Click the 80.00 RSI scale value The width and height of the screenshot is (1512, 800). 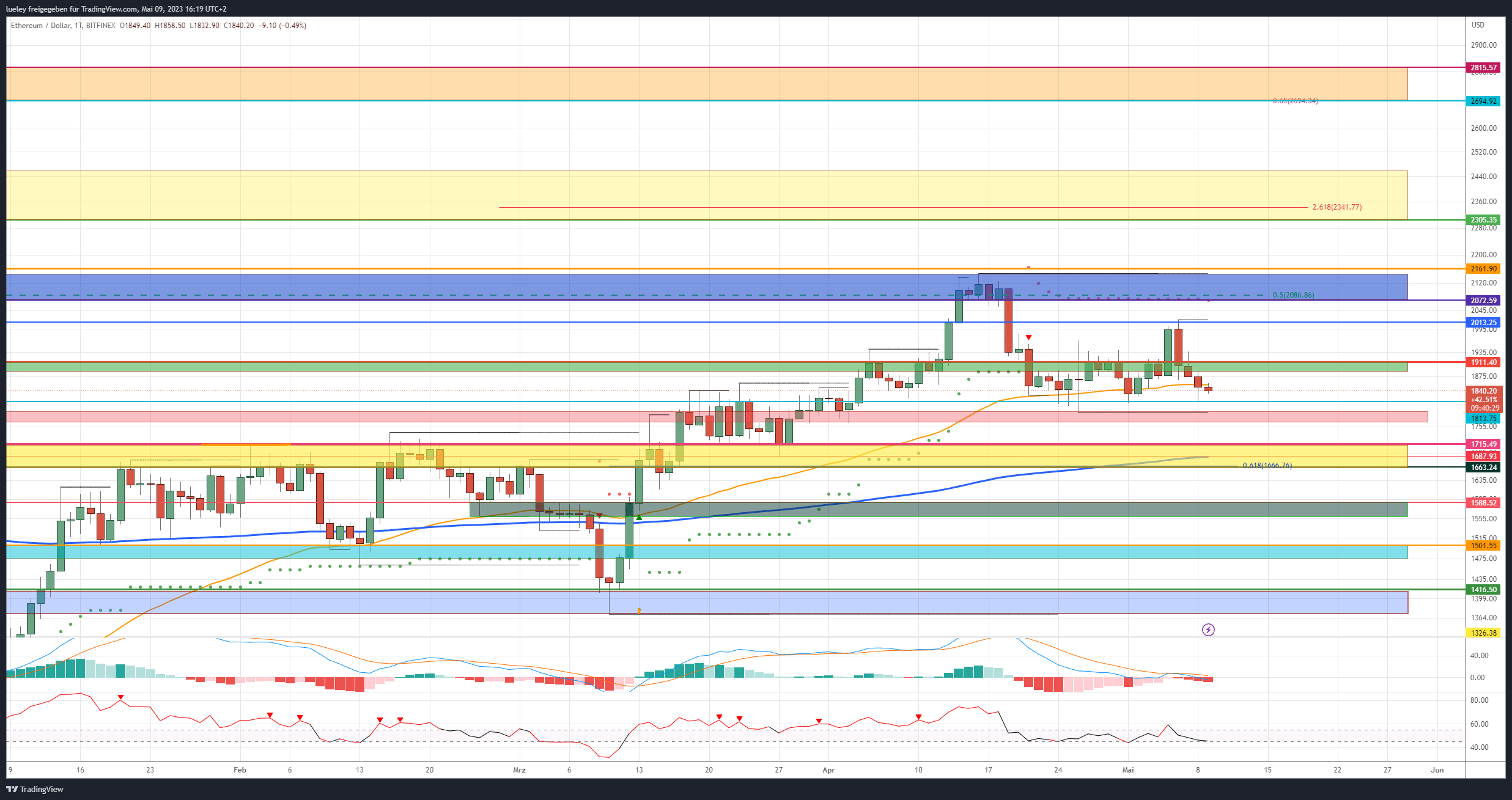pyautogui.click(x=1480, y=700)
